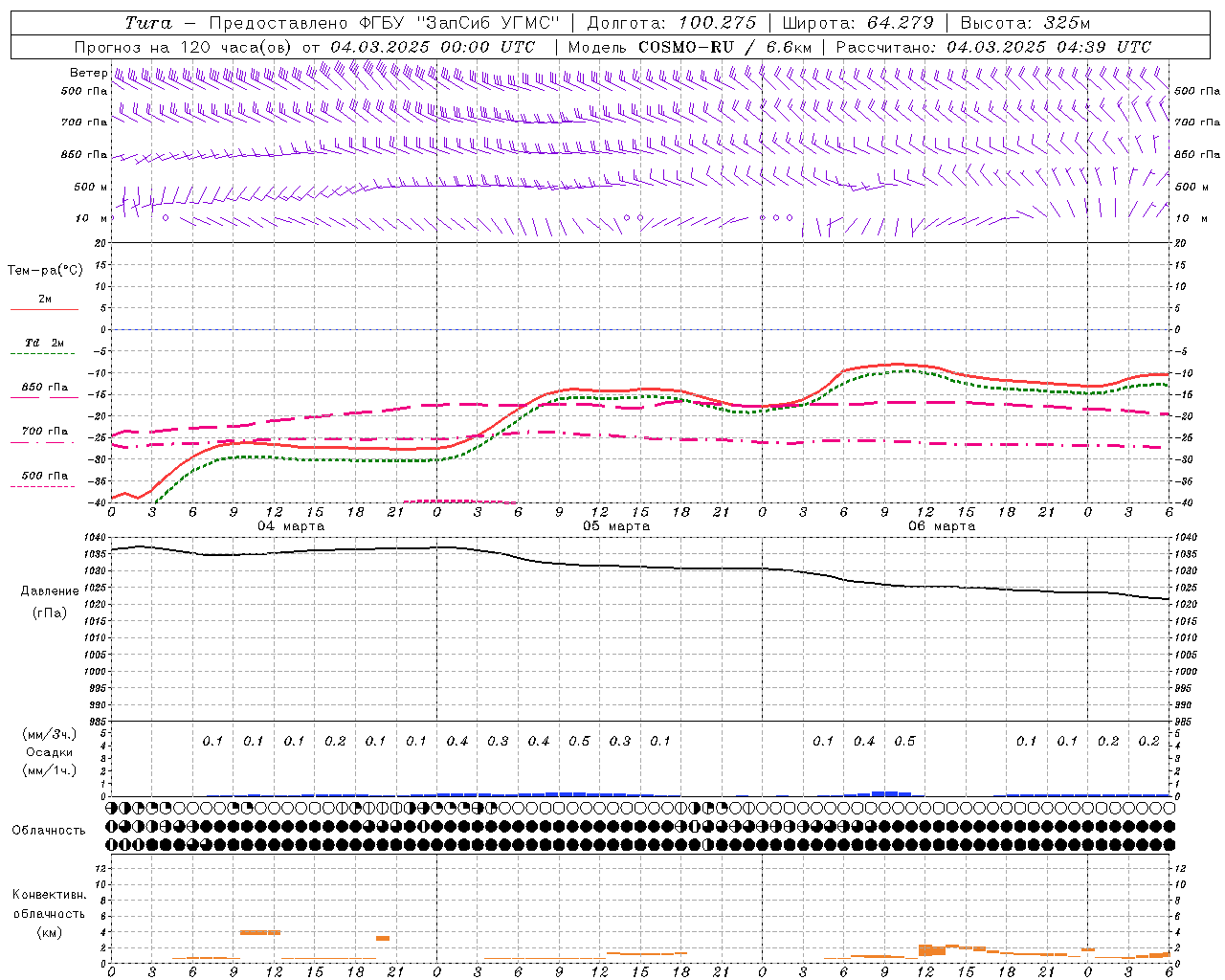Click the model name "COSMO-RU / 6.6км"
This screenshot has width=1225, height=980.
tap(725, 47)
